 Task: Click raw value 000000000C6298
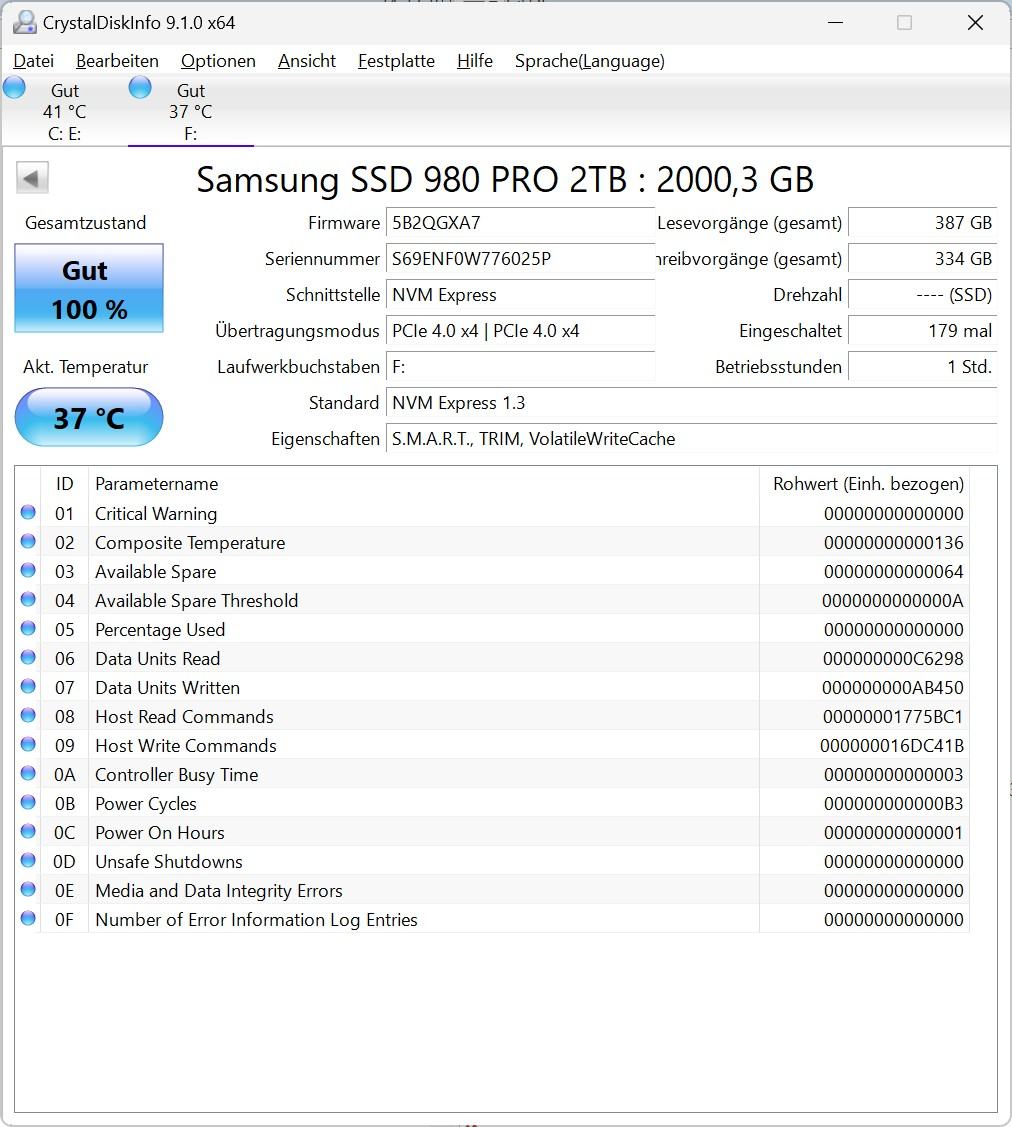click(893, 658)
